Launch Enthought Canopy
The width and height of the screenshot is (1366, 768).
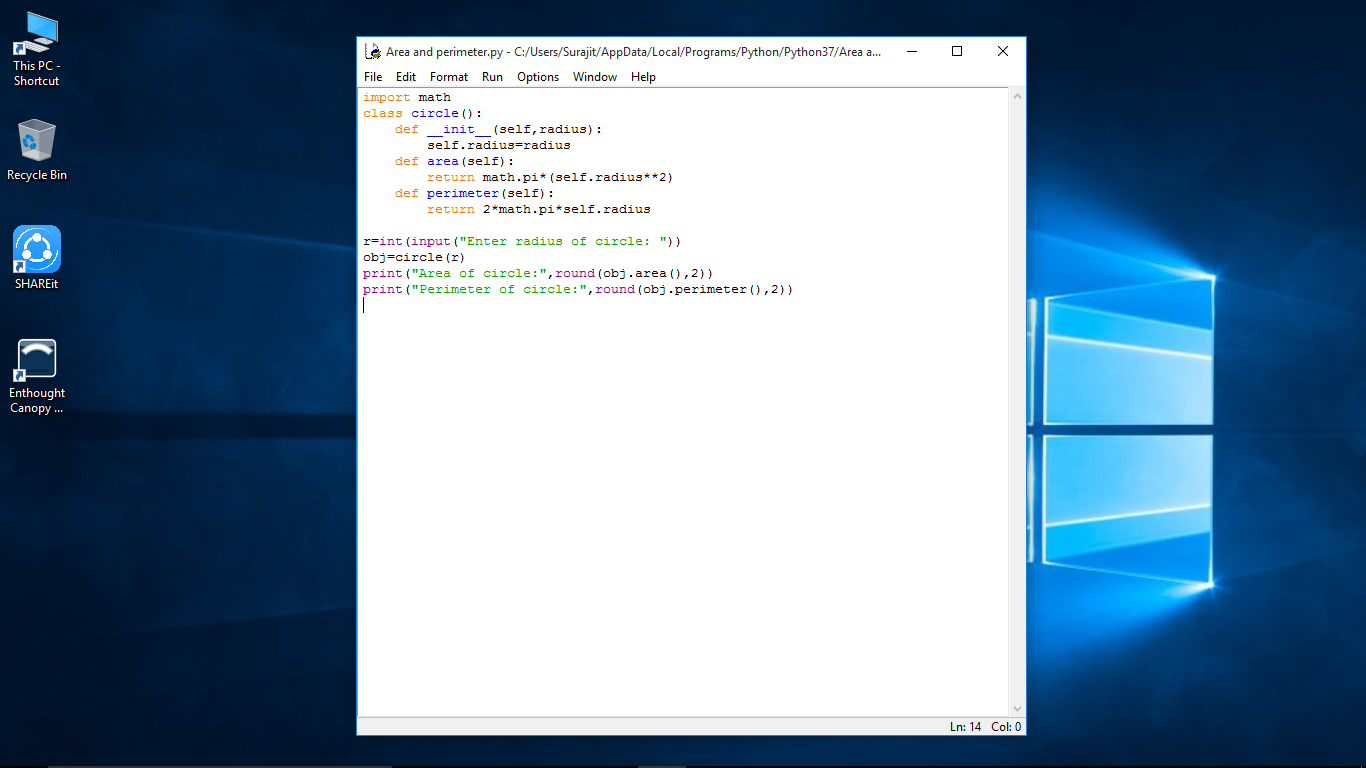click(x=36, y=360)
